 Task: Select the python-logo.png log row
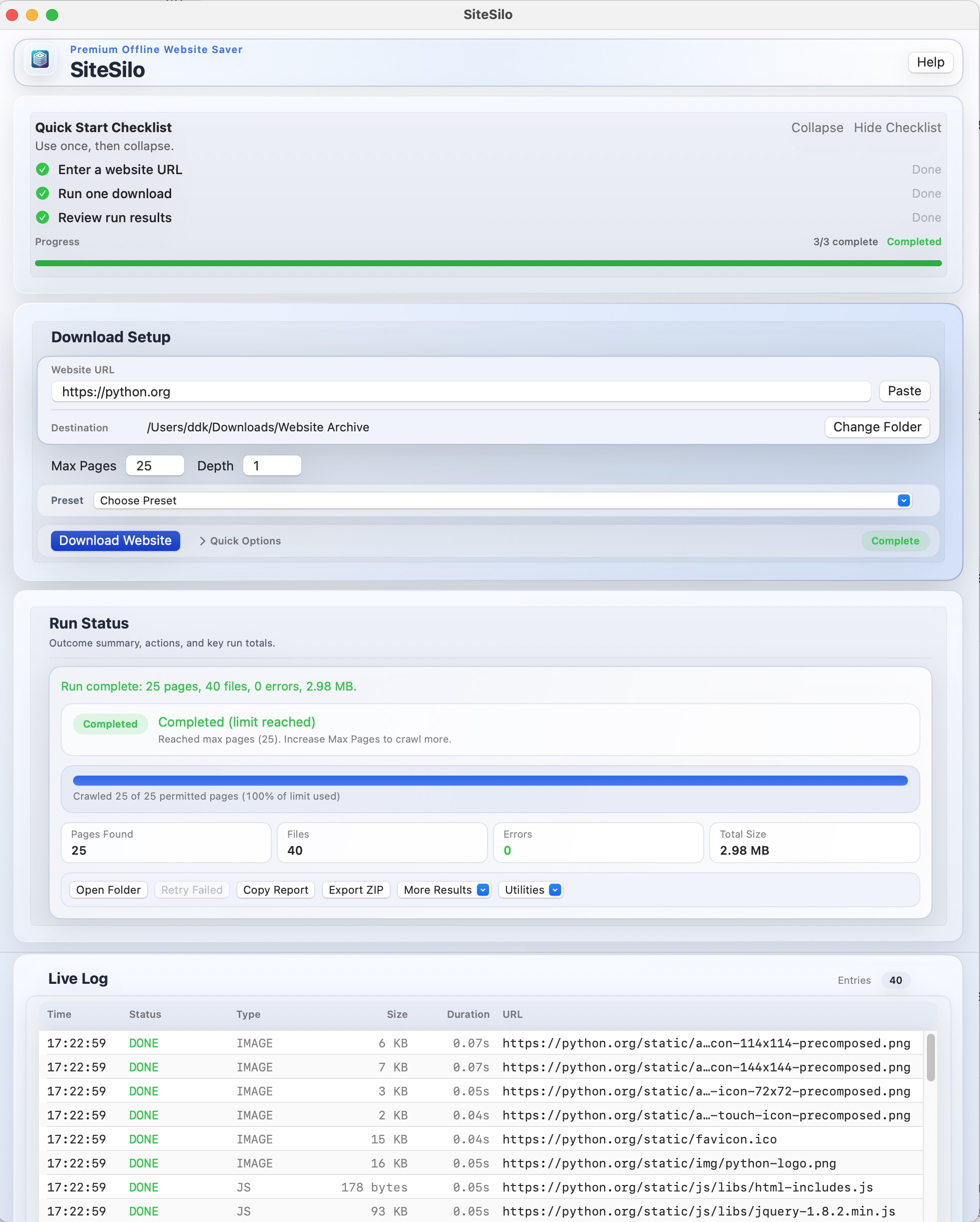point(480,1163)
